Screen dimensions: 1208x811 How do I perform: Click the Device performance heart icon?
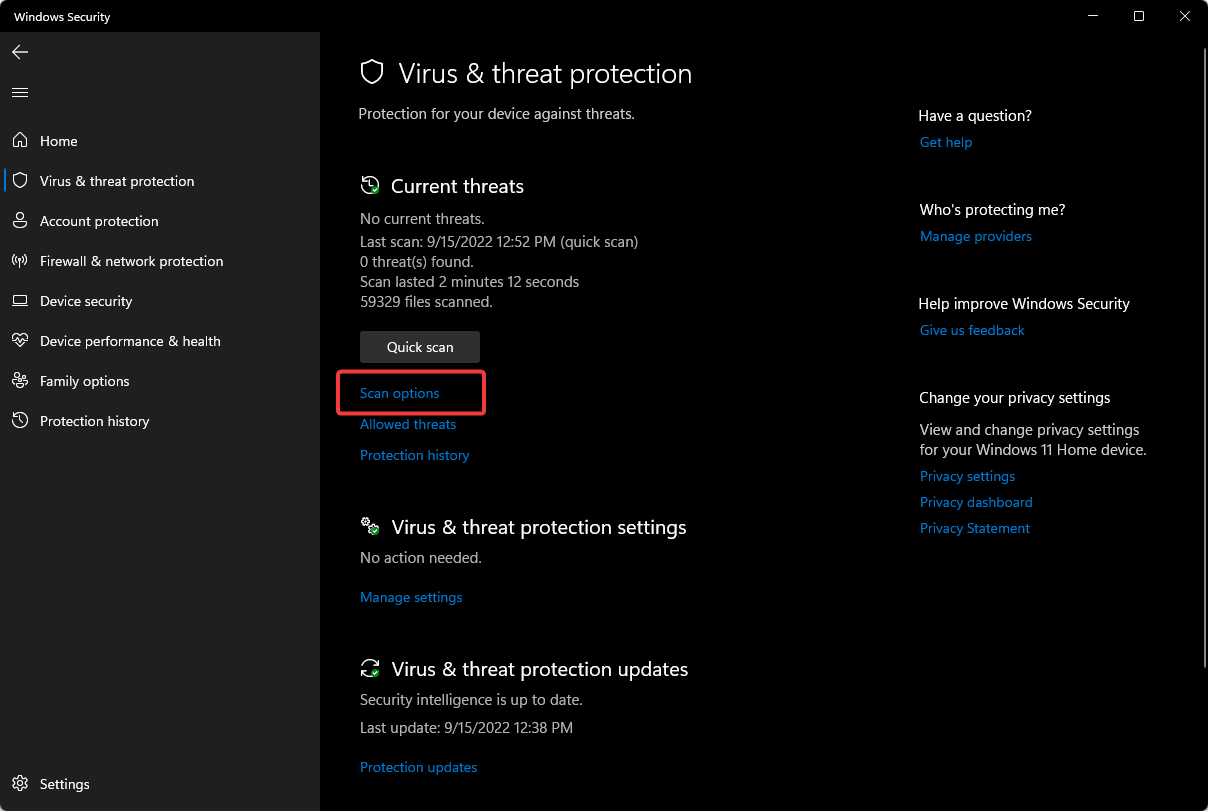pos(20,341)
